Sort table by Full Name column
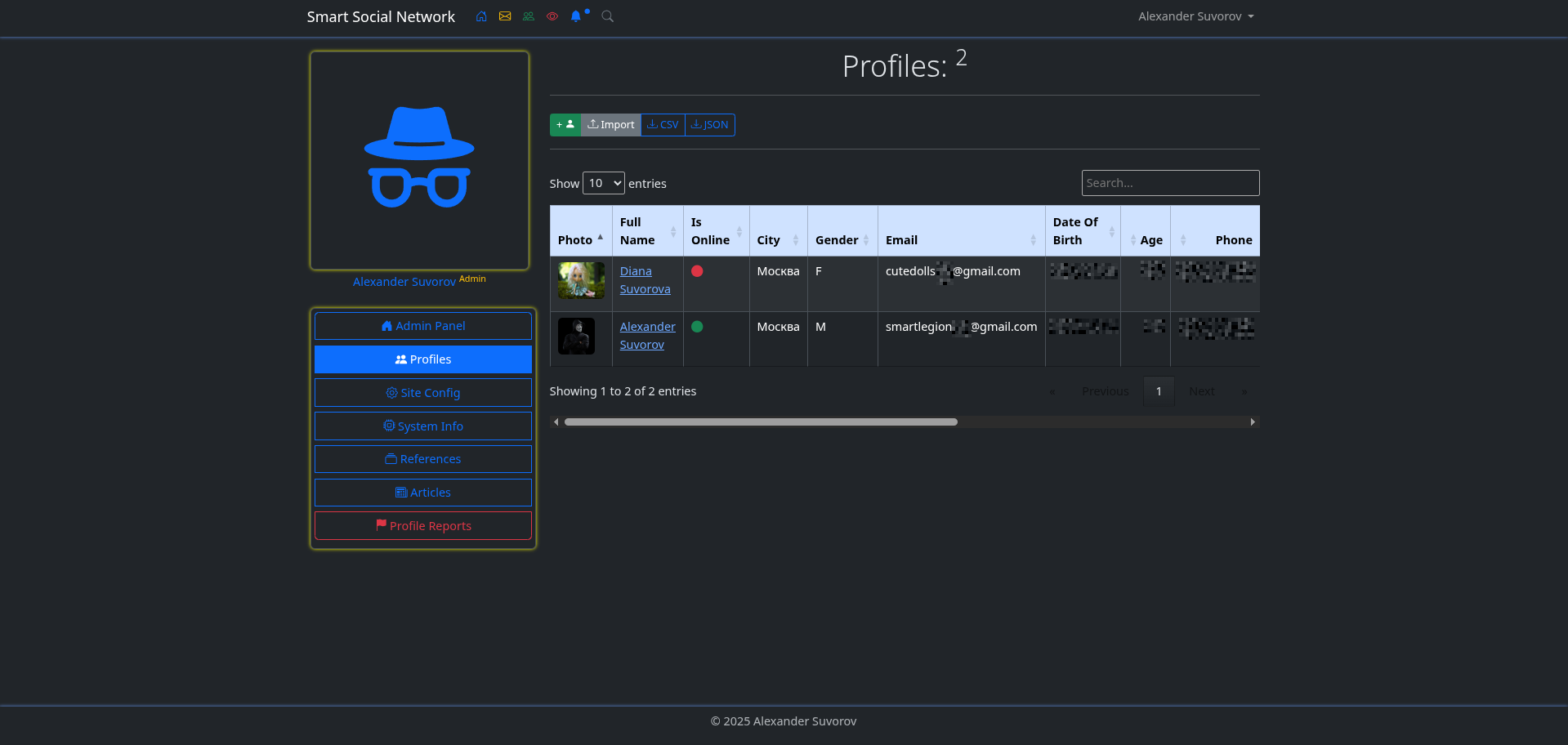 click(648, 231)
